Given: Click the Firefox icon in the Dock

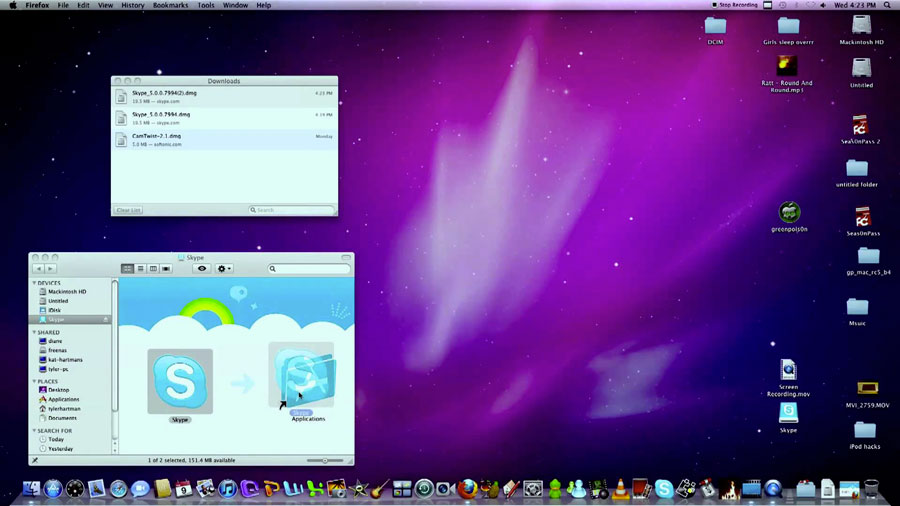Looking at the screenshot, I should click(468, 489).
